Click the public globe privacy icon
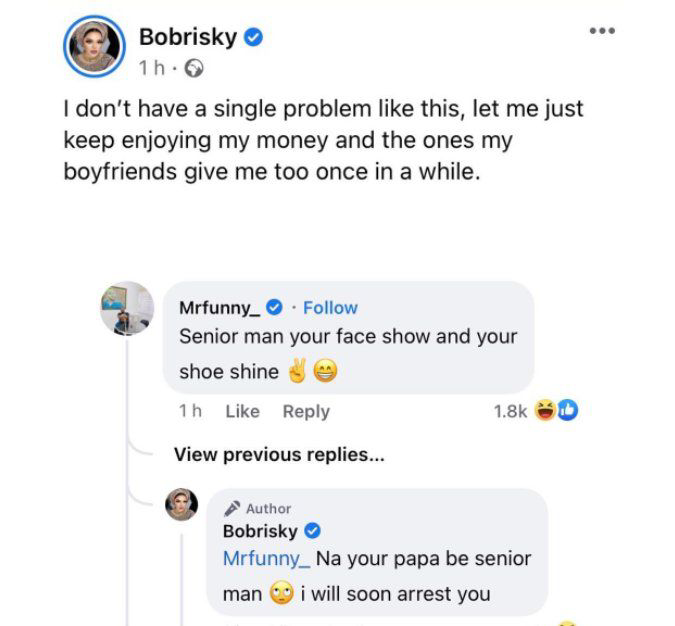The width and height of the screenshot is (675, 626). [x=194, y=68]
